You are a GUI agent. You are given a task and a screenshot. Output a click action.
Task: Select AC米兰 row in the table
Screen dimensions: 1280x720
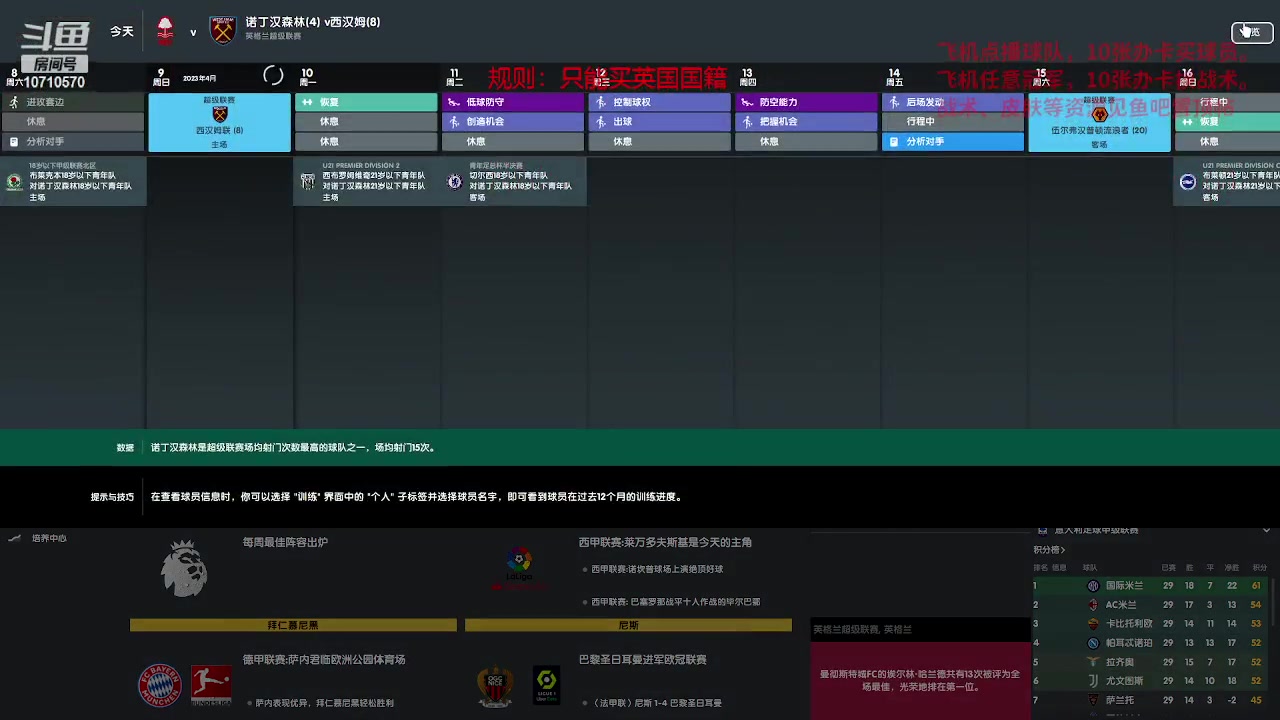(x=1150, y=605)
